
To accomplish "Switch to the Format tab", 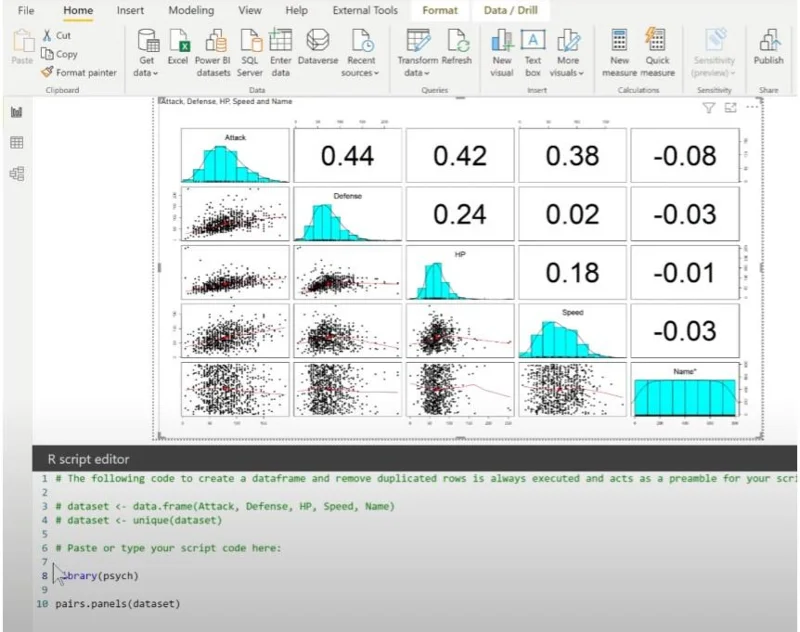I will click(440, 10).
